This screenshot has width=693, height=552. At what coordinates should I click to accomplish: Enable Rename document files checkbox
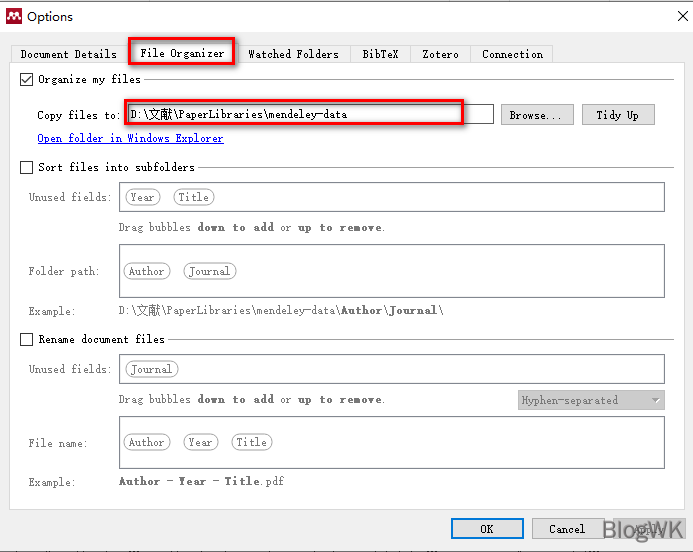(27, 340)
